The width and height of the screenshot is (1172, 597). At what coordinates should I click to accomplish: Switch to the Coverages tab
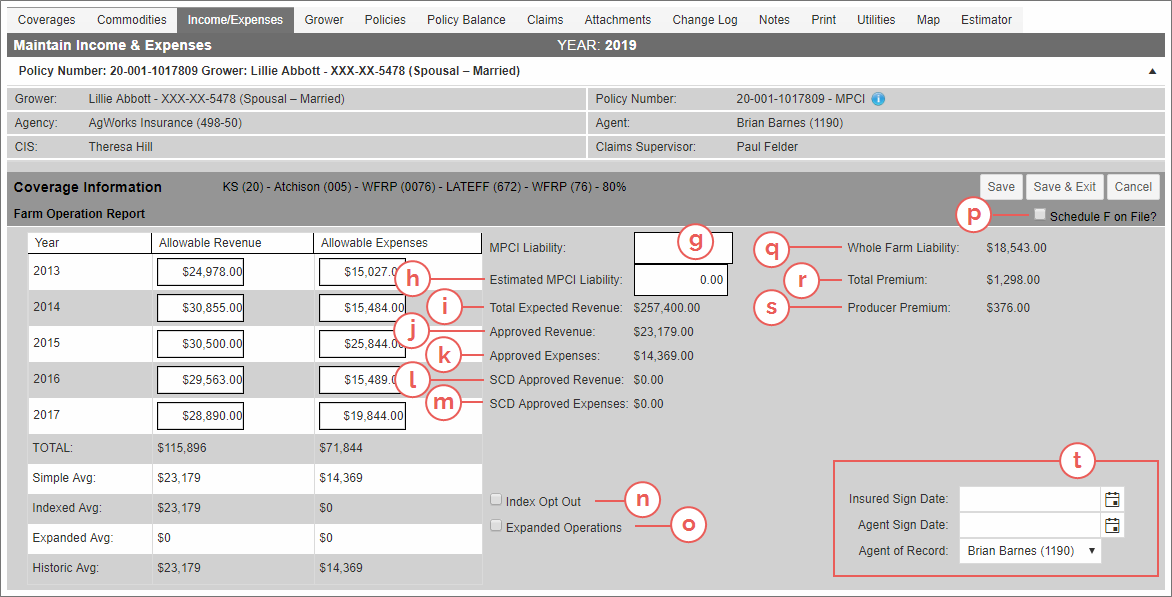tap(47, 20)
